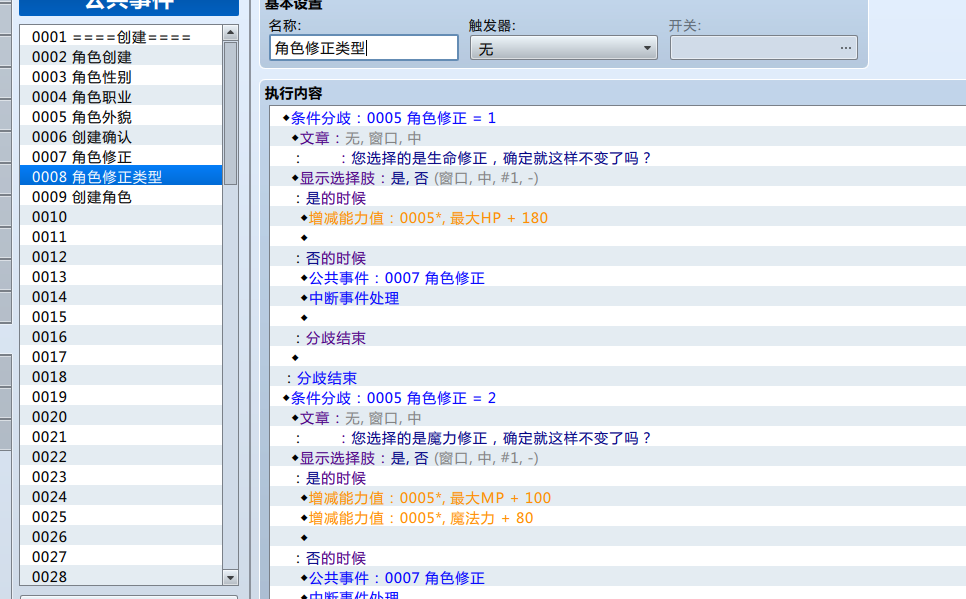Select empty common event 0020
The image size is (966, 599).
click(x=121, y=417)
